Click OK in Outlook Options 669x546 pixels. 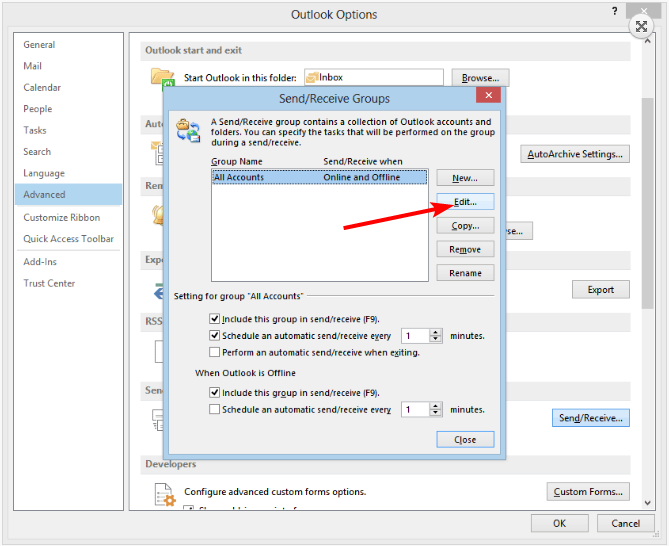[x=559, y=523]
